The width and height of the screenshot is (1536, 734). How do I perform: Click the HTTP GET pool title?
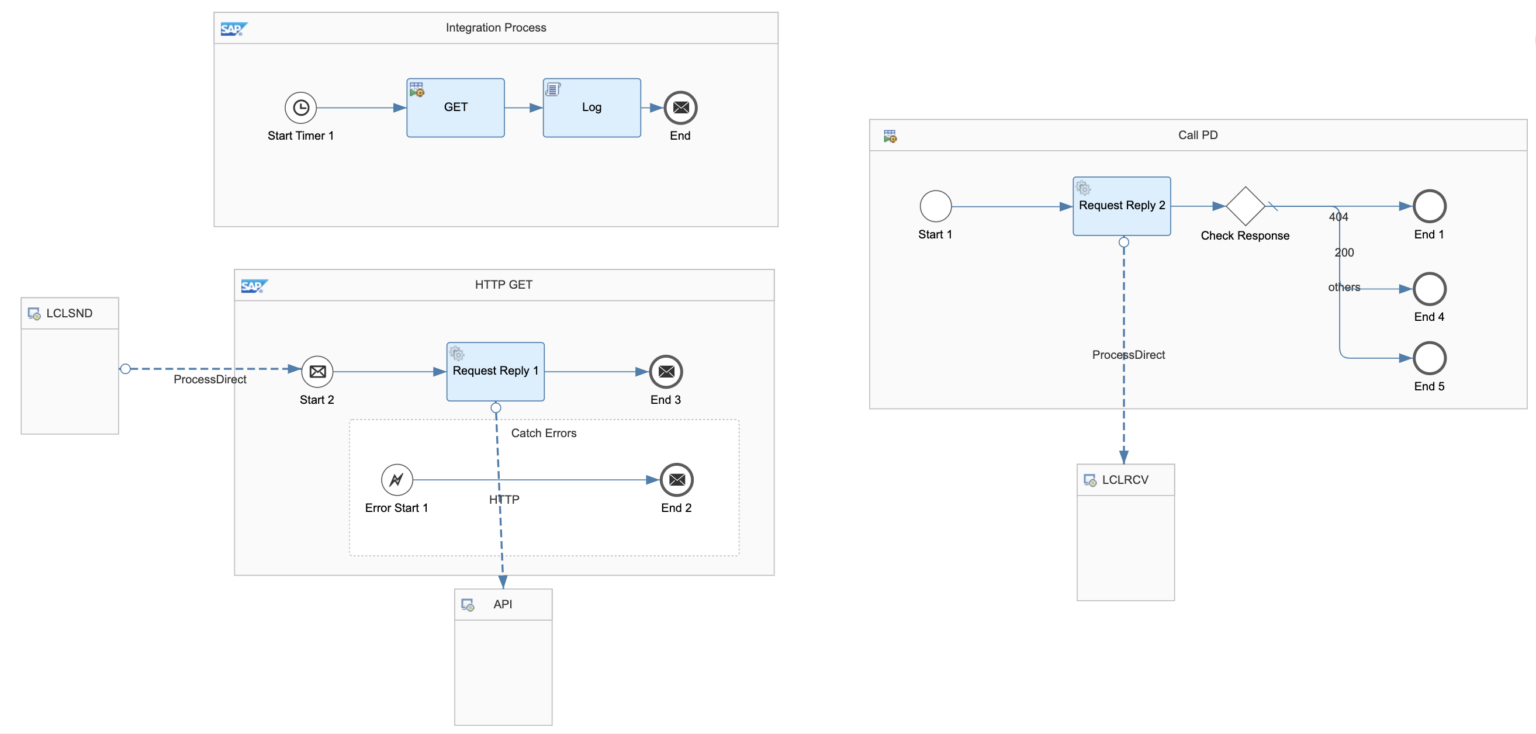(504, 284)
